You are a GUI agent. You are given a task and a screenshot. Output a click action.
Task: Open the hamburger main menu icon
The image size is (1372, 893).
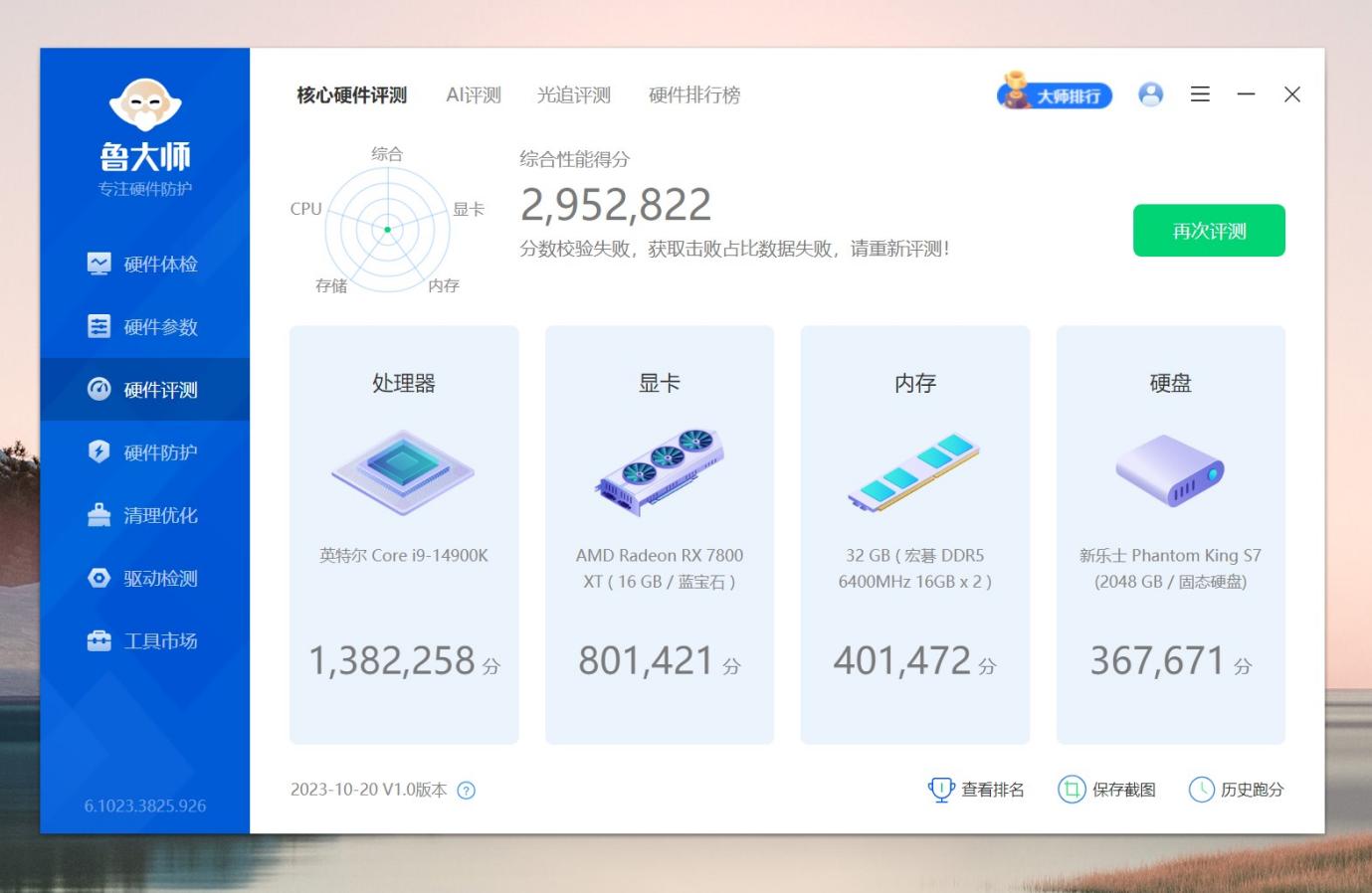click(1201, 94)
